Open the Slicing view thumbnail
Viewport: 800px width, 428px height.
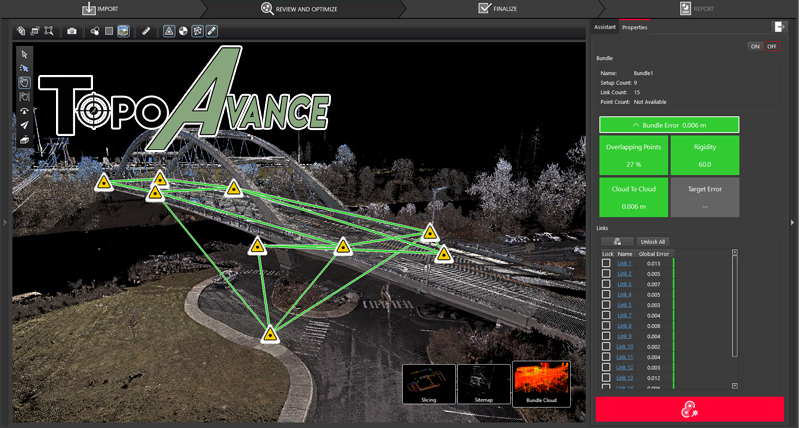429,384
